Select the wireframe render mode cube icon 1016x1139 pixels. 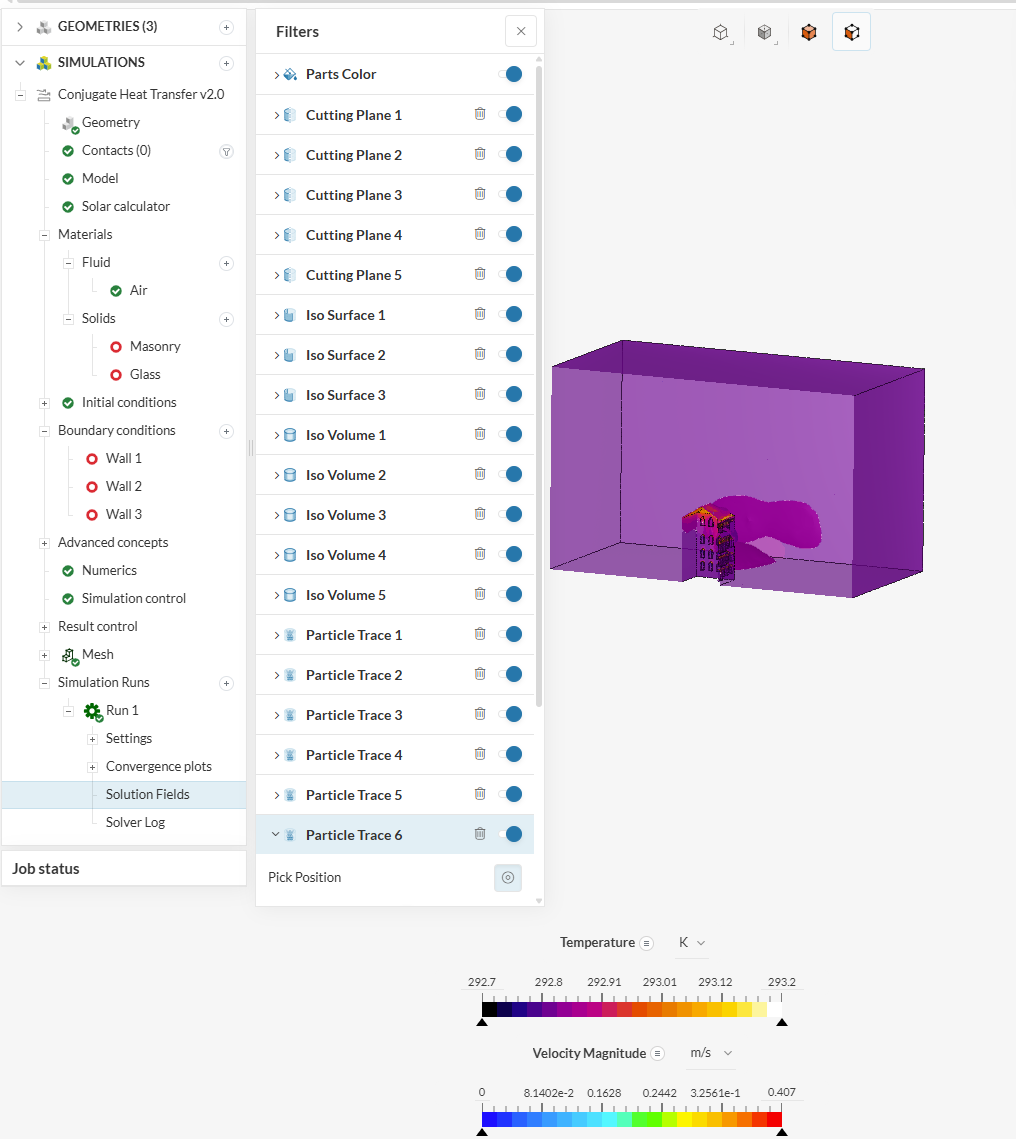coord(720,33)
